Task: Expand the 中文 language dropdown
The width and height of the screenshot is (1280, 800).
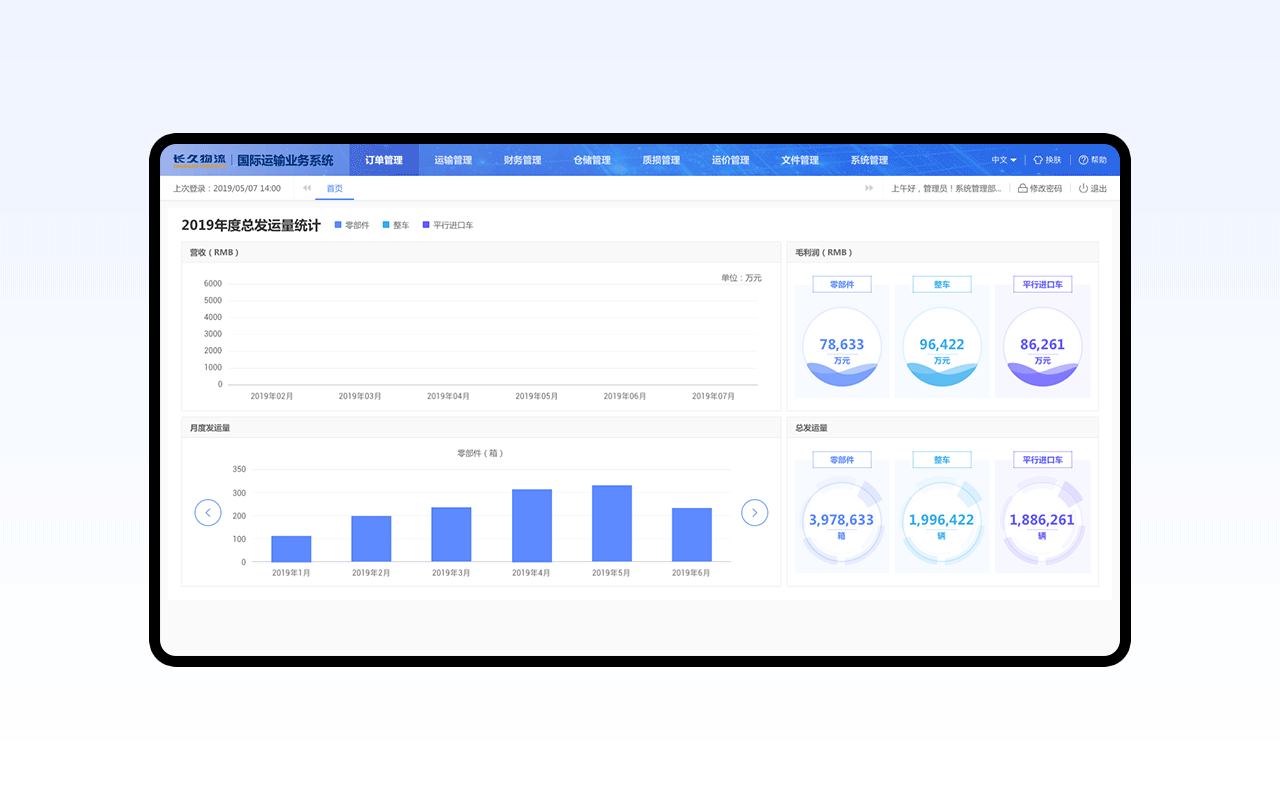Action: pyautogui.click(x=1004, y=160)
